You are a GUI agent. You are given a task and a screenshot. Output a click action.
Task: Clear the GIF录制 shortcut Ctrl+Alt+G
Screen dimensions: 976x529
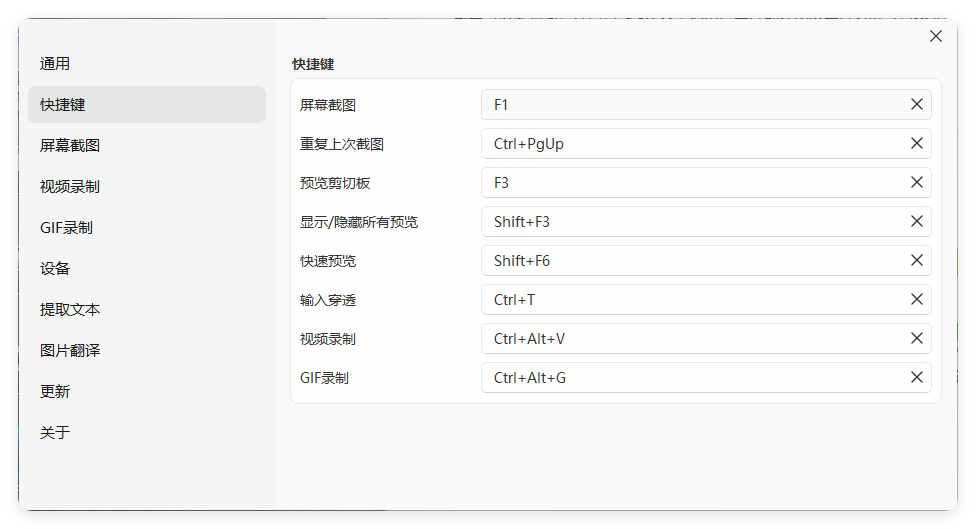pyautogui.click(x=916, y=377)
